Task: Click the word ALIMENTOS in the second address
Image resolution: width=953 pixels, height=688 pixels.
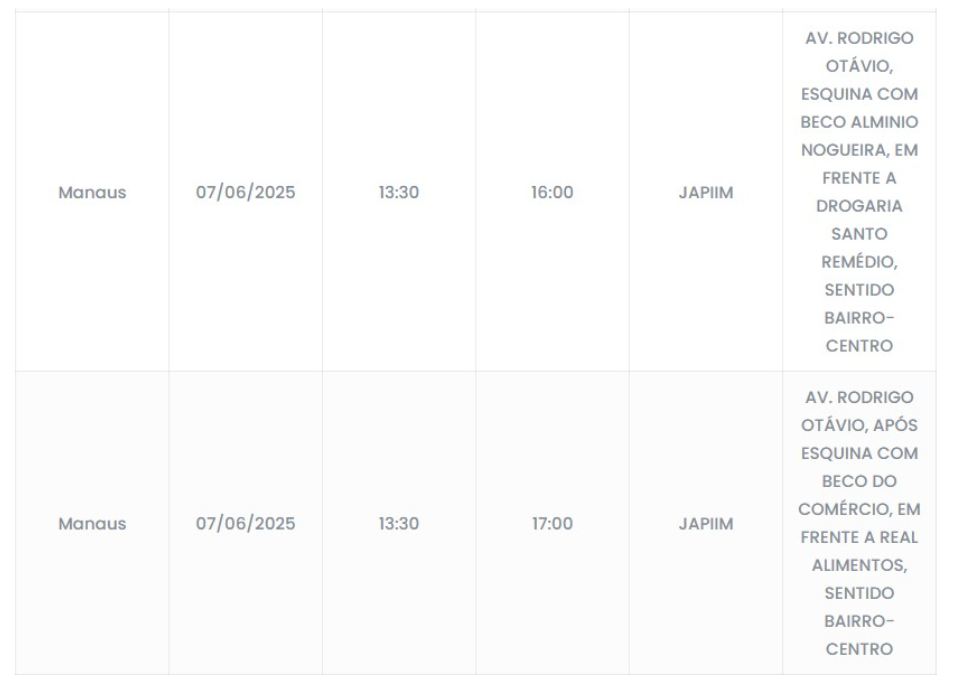Action: point(857,565)
